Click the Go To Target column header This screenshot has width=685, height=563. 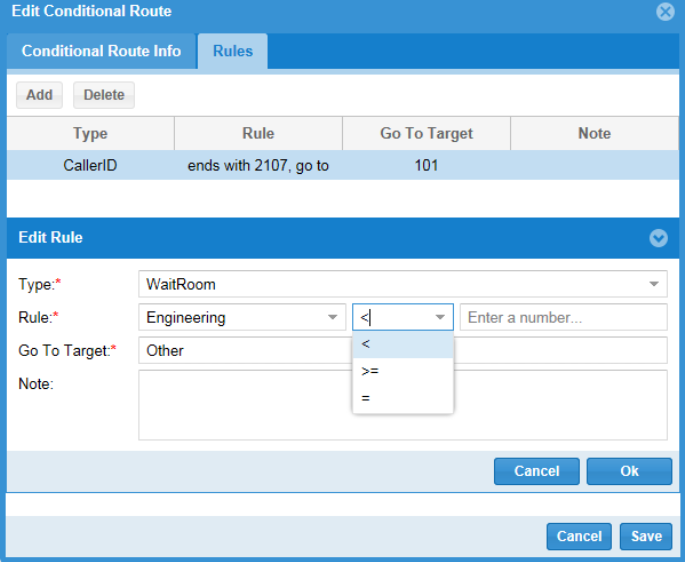pos(426,133)
